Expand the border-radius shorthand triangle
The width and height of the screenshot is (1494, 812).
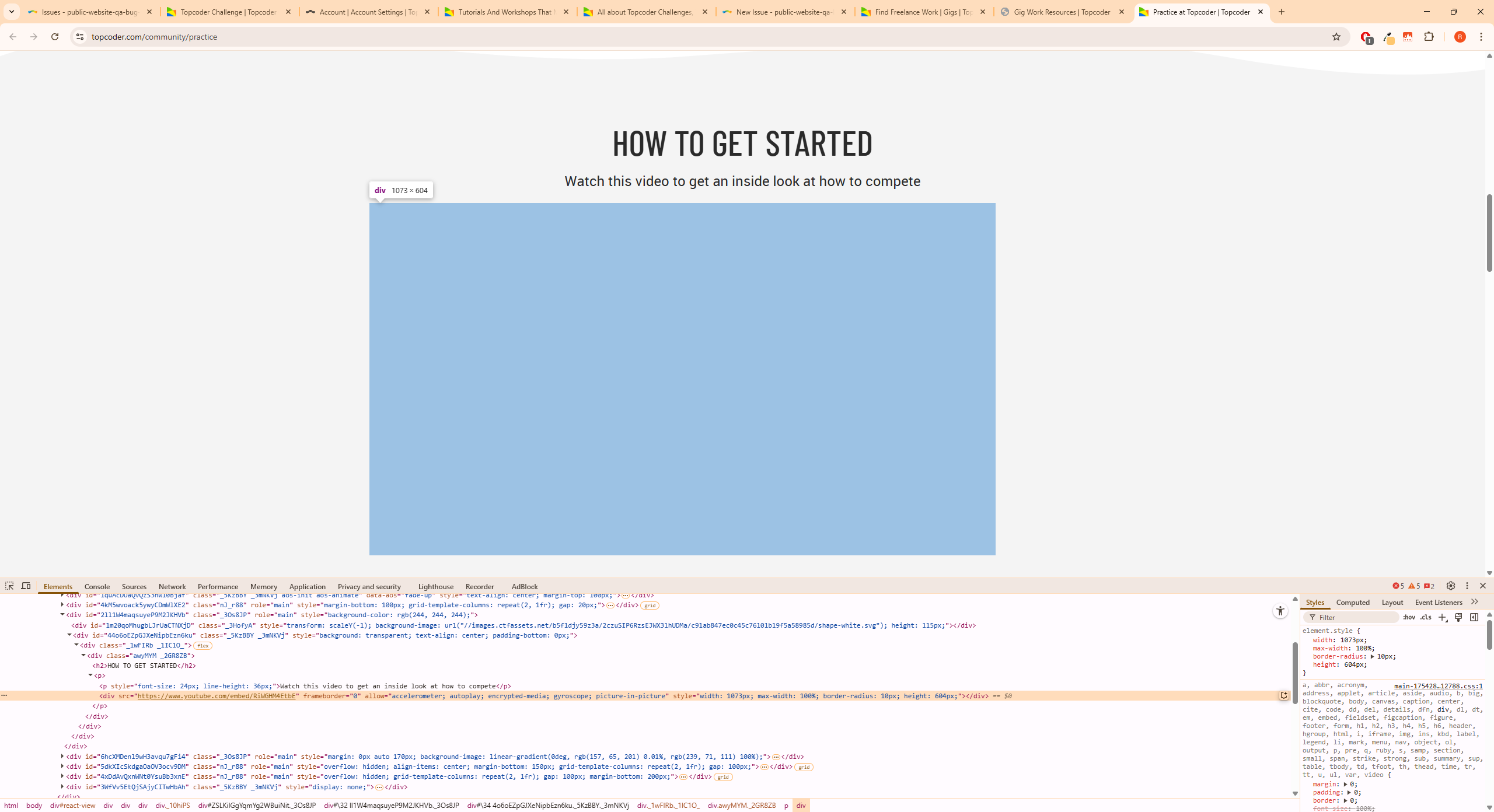click(1372, 657)
